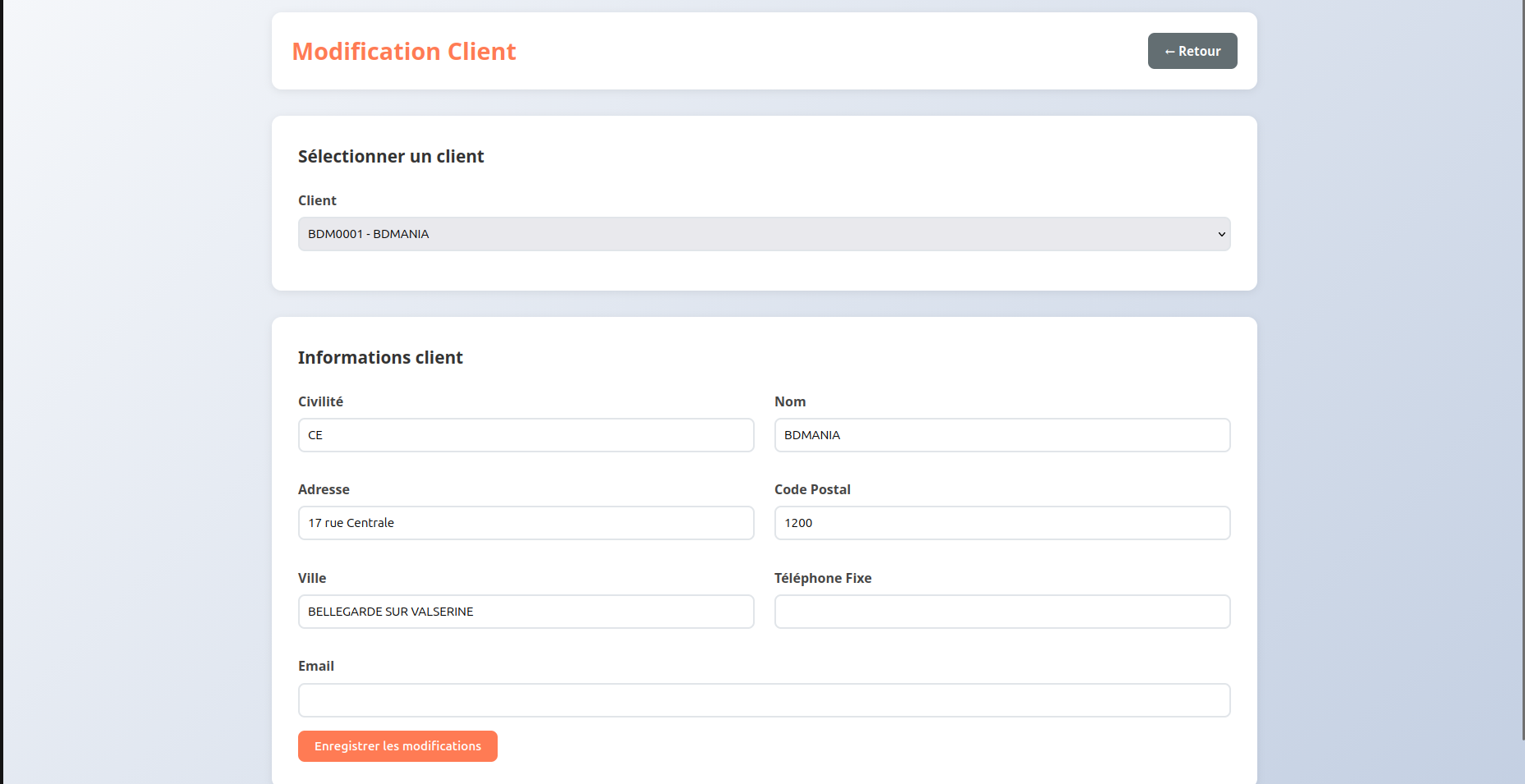
Task: Open the Client selection dropdown
Action: [x=763, y=234]
